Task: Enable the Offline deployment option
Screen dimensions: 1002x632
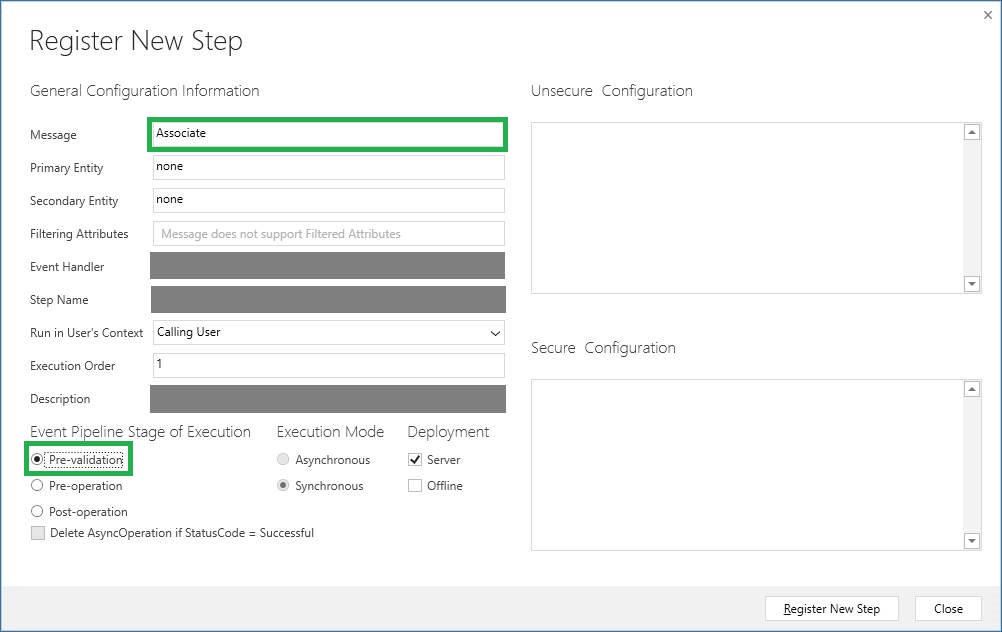Action: tap(416, 485)
